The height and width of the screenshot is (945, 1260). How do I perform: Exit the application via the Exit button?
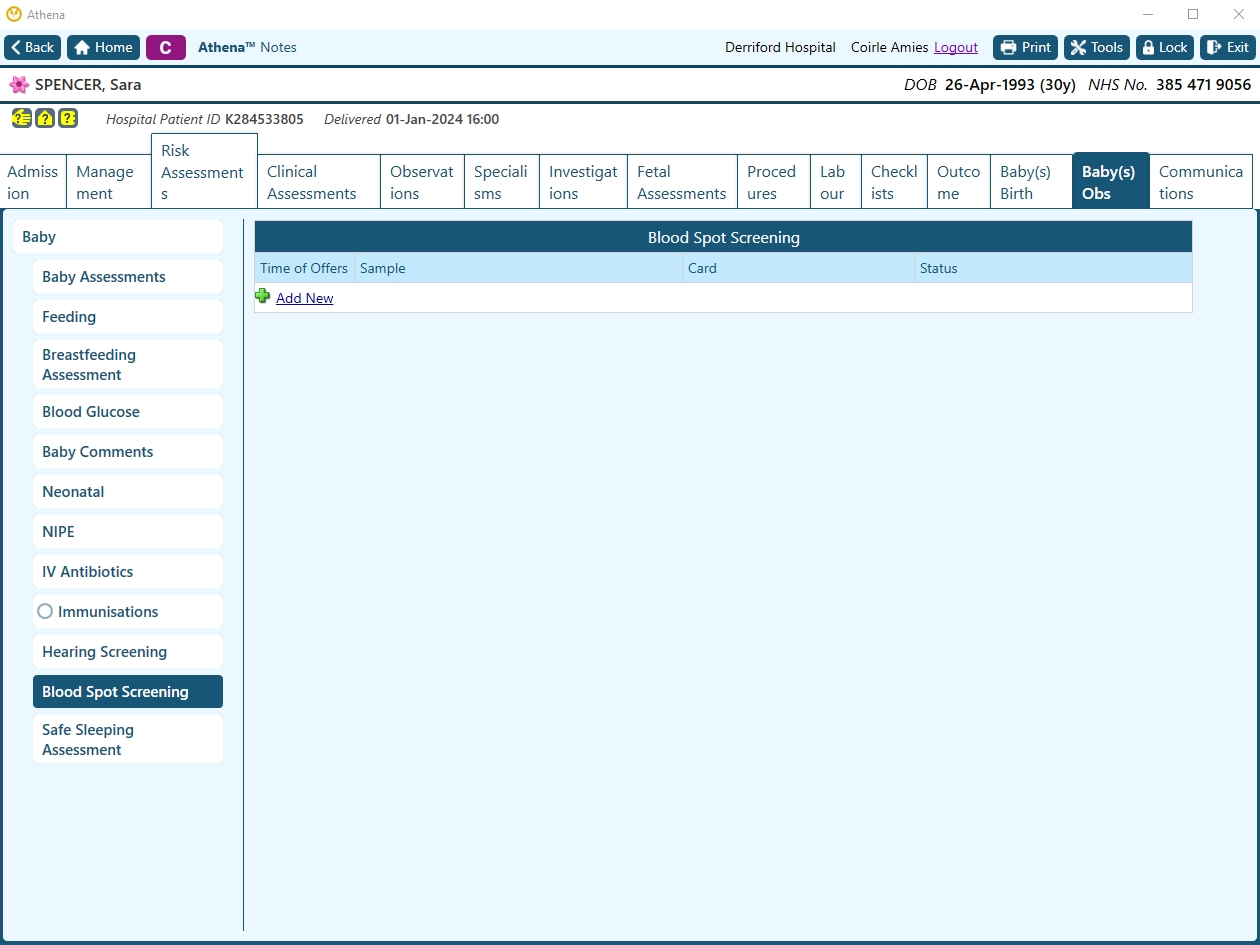point(1227,47)
